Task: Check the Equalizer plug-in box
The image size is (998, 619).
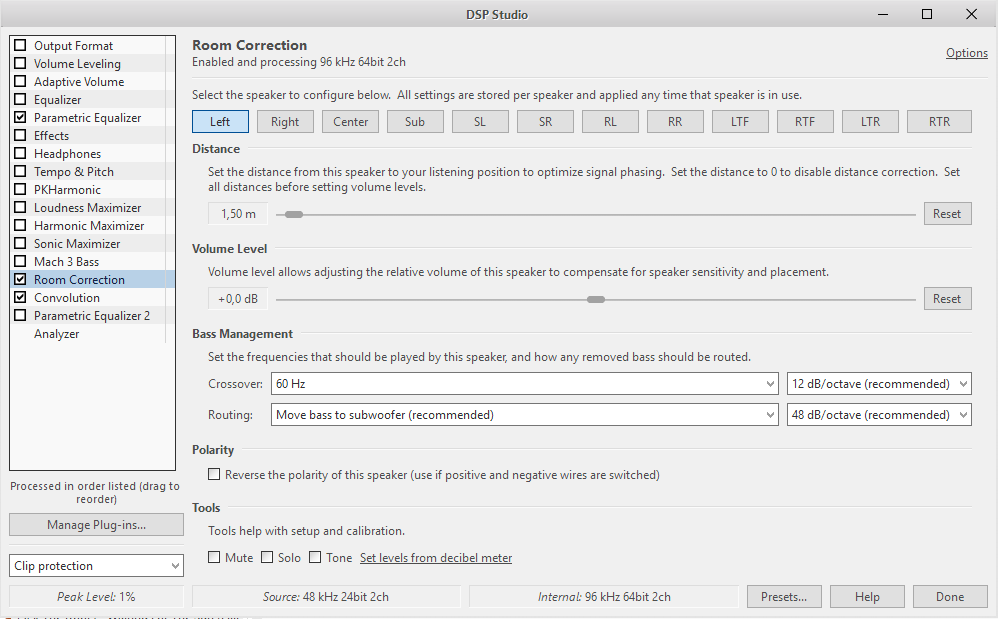Action: click(x=20, y=99)
